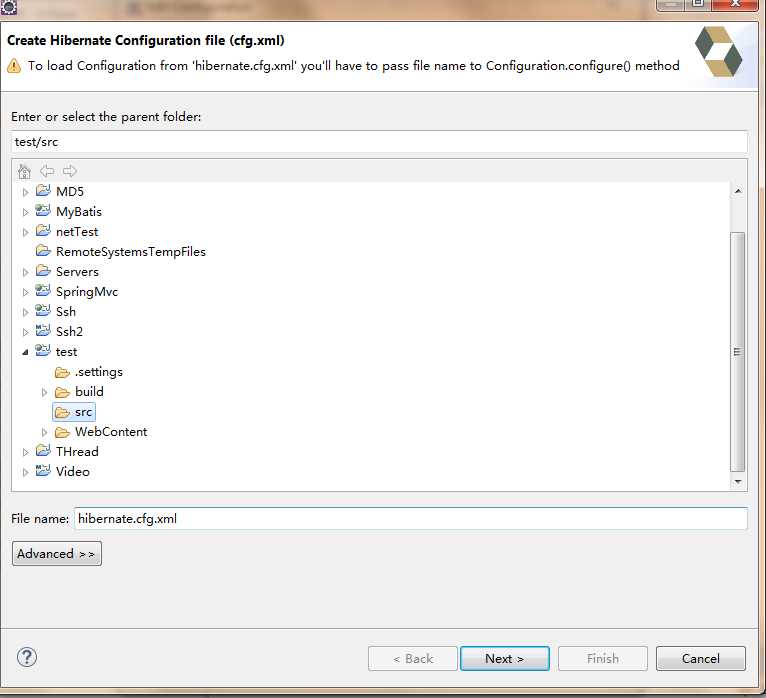Click the scrollbar down arrow

(738, 482)
